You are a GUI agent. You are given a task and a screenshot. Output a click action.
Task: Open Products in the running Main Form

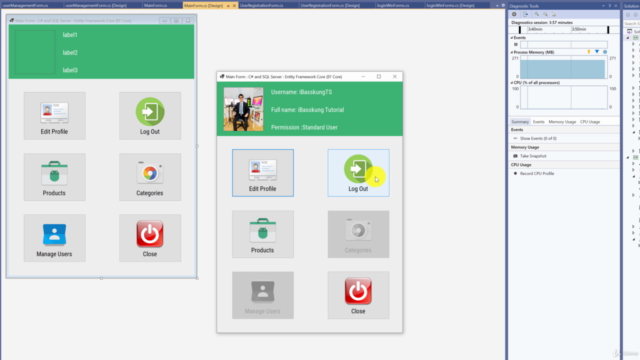pyautogui.click(x=263, y=234)
